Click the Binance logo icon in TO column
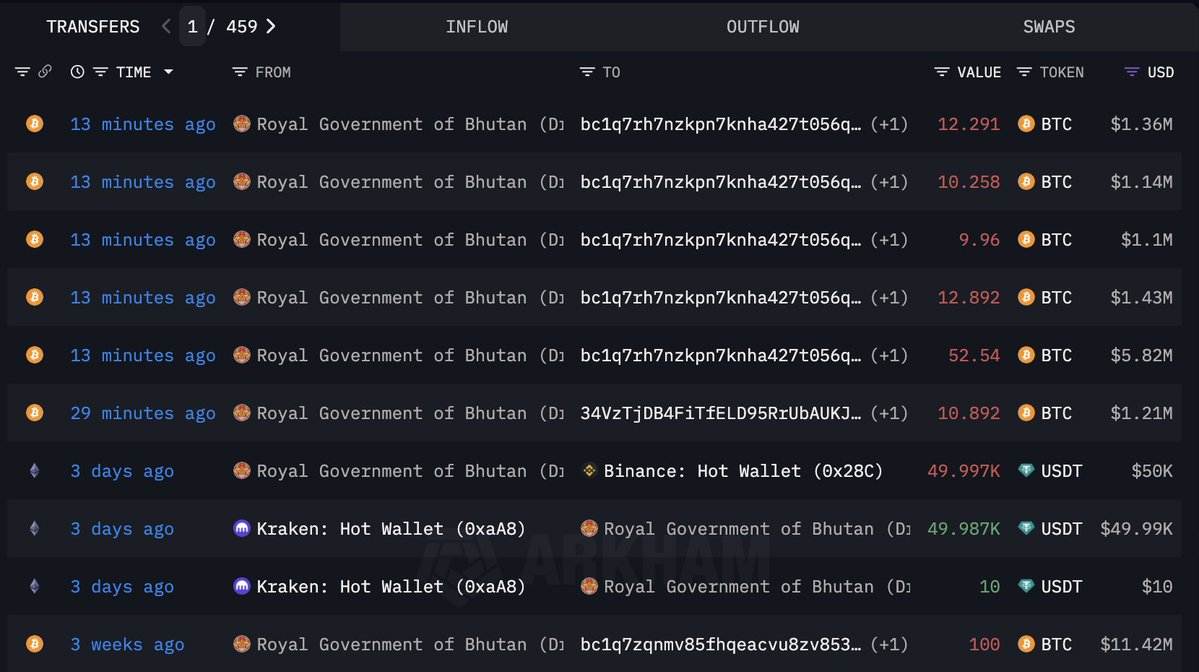1199x672 pixels. click(x=589, y=471)
